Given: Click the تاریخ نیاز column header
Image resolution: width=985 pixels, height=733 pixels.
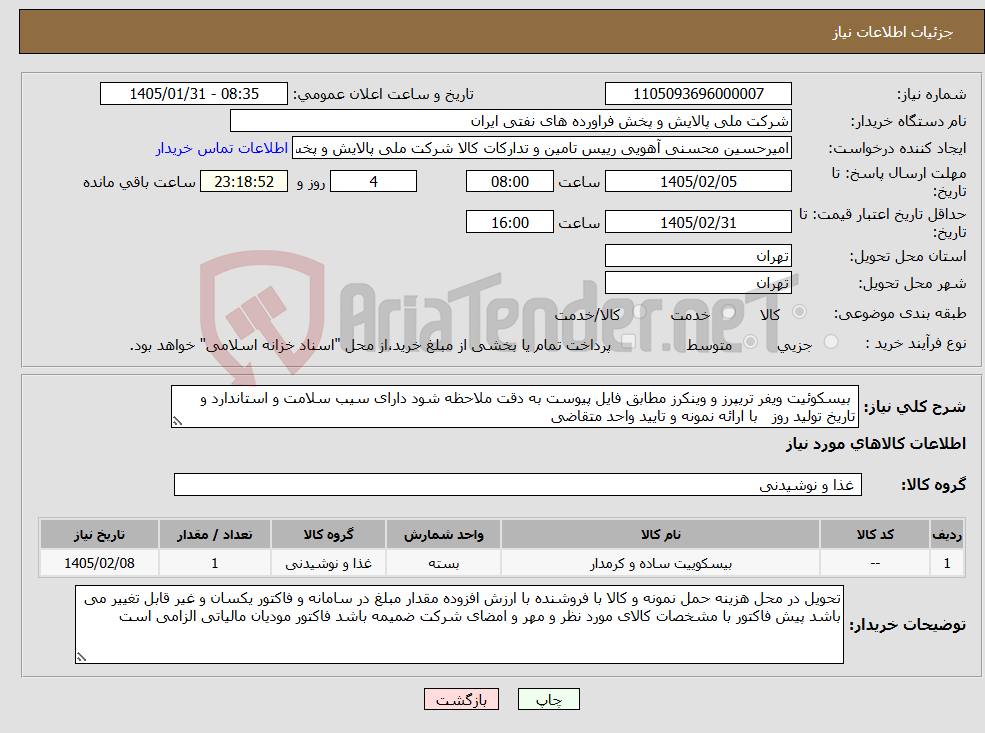Looking at the screenshot, I should coord(99,535).
